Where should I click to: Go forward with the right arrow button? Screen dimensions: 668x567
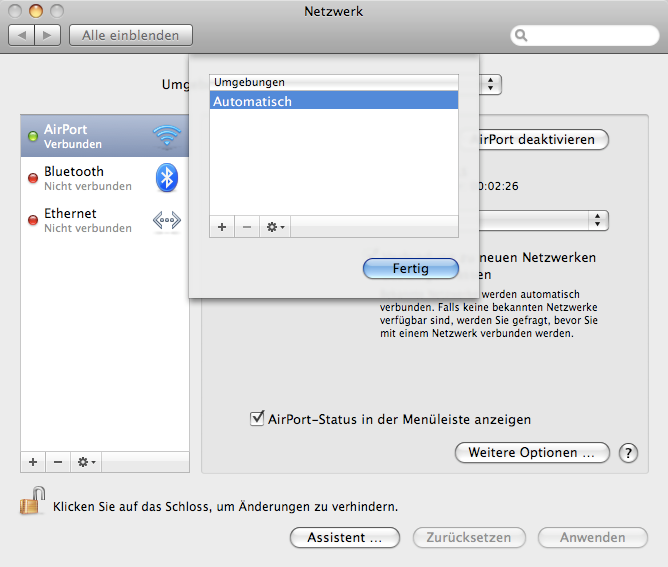tap(48, 35)
